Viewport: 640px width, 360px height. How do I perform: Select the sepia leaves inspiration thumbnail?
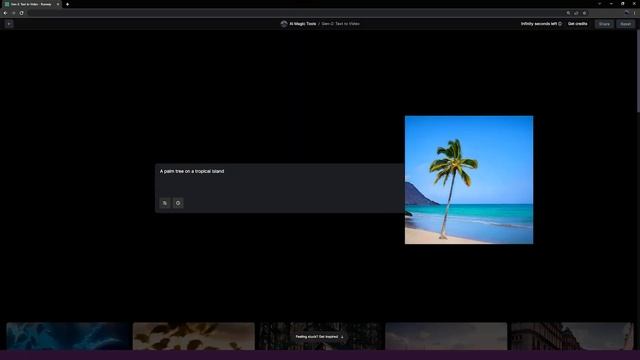(x=193, y=336)
